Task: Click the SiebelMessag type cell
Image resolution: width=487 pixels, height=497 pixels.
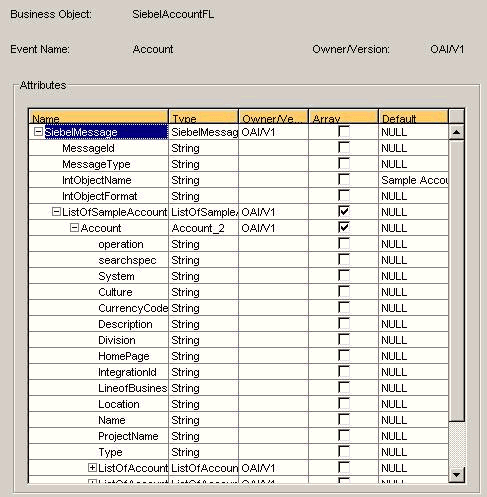Action: (204, 132)
